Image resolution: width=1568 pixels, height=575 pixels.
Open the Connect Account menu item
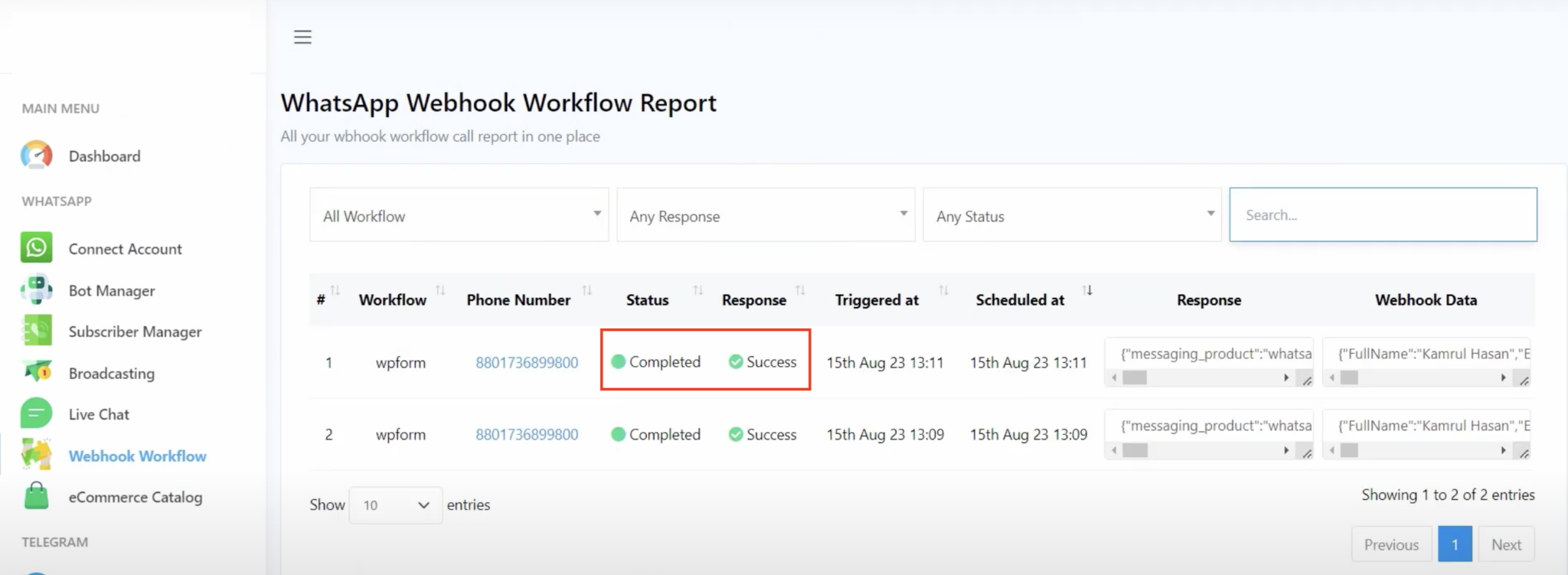[126, 249]
